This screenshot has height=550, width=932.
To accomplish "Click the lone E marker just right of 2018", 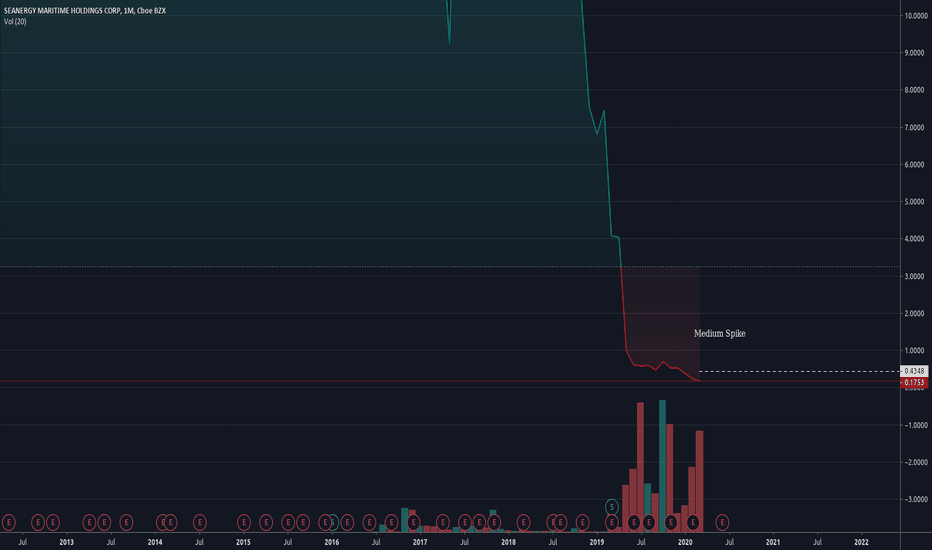I will pos(523,523).
